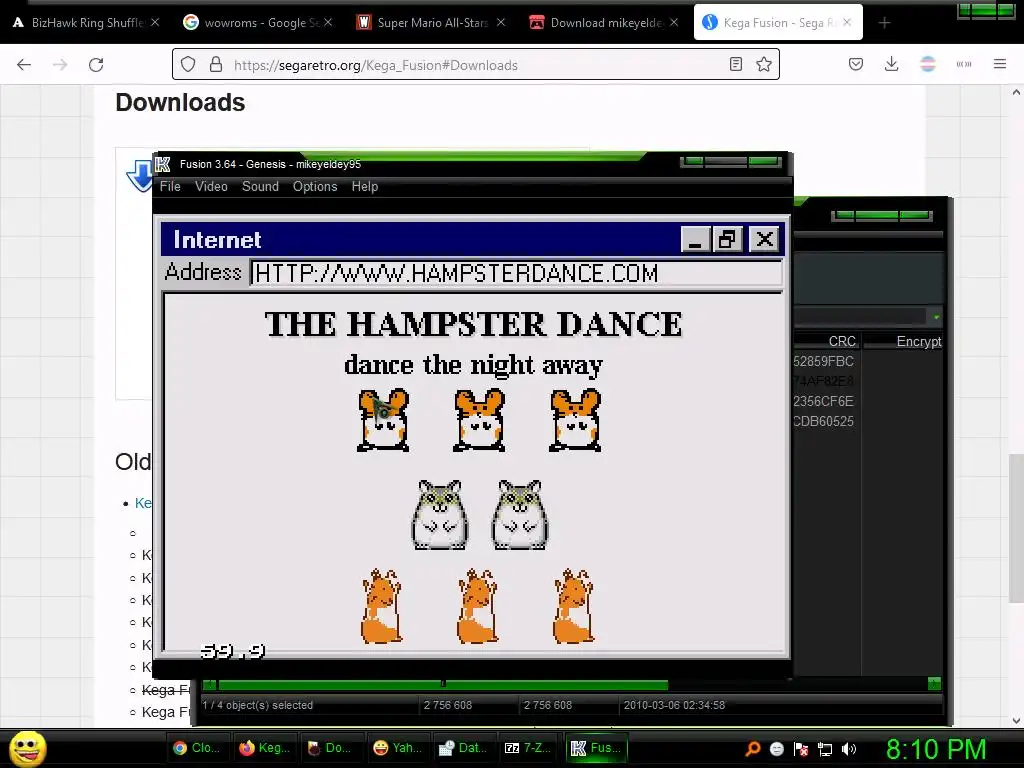Click the emulated HTTP://WWW.HAMPSTERDANCE.COM address field
This screenshot has width=1024, height=768.
(x=516, y=273)
